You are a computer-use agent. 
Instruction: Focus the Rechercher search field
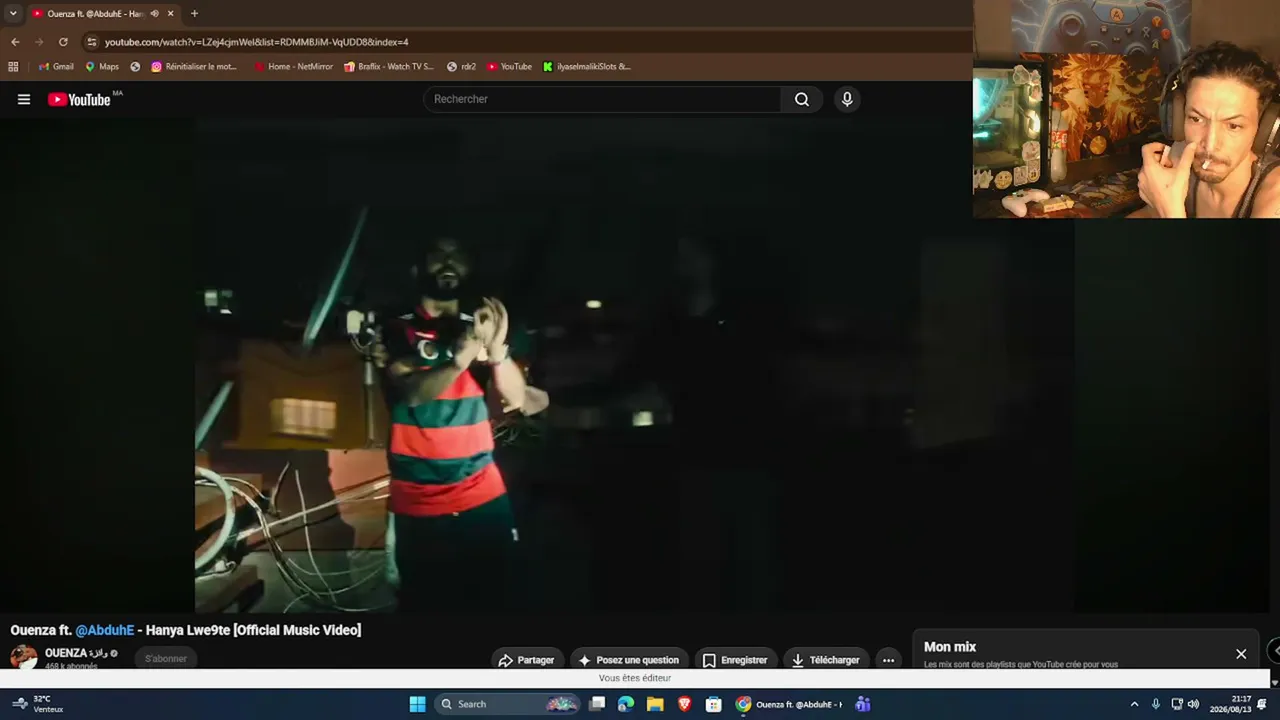pyautogui.click(x=602, y=99)
